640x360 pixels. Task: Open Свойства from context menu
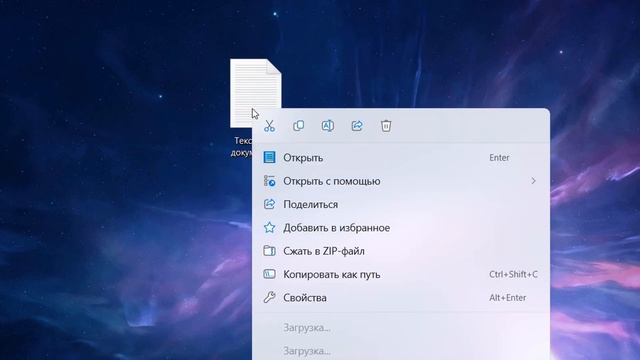pos(401,298)
